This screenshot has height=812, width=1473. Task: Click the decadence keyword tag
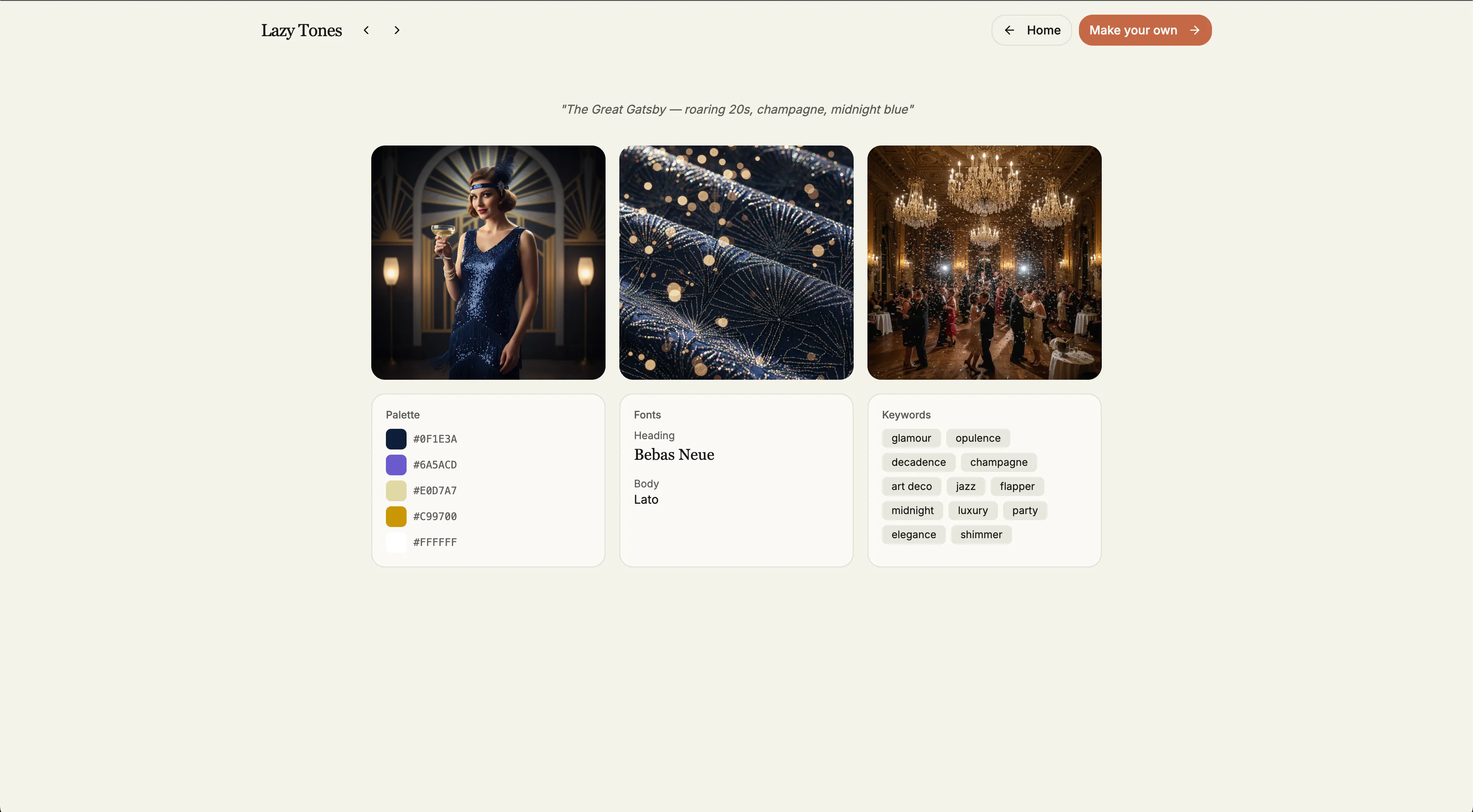click(x=918, y=462)
